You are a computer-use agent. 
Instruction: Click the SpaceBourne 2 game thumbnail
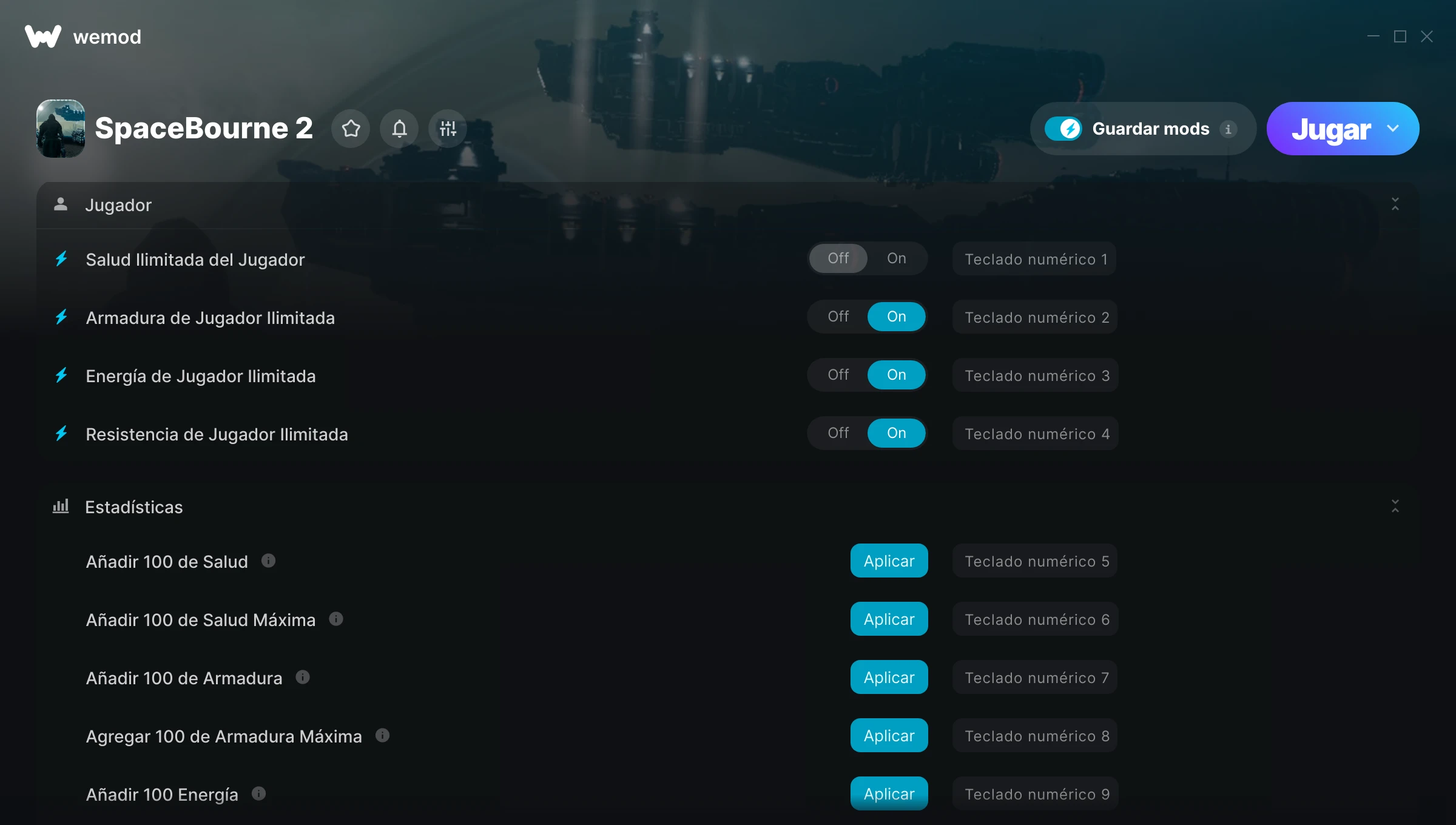[x=61, y=129]
